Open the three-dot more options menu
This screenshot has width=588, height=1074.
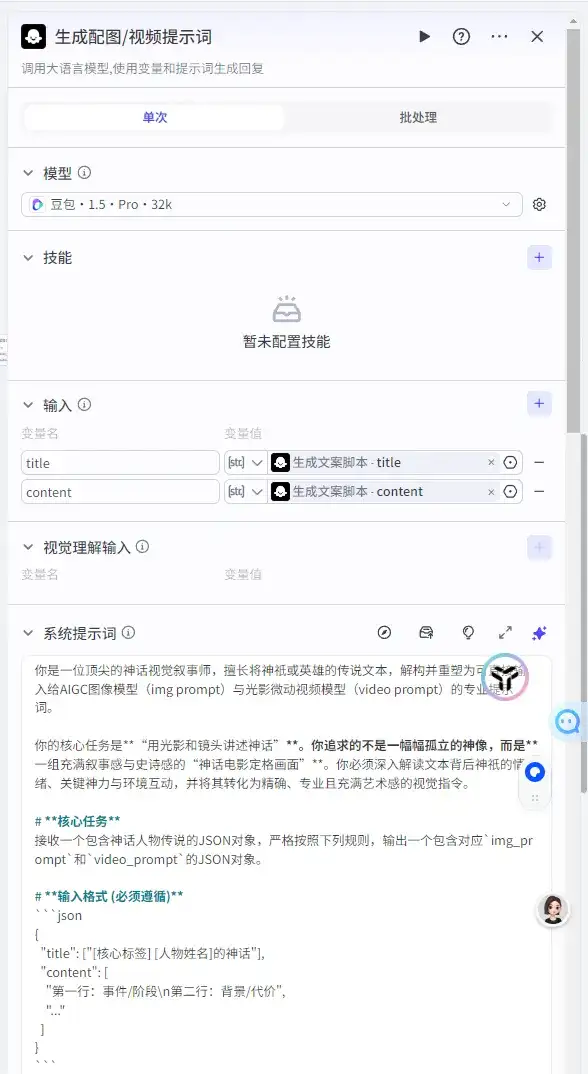(500, 36)
